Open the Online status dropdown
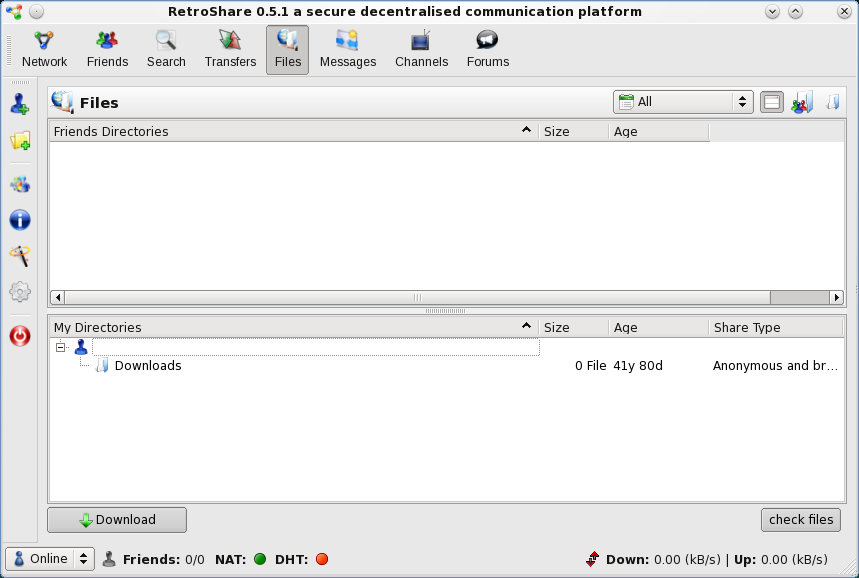Screen dimensions: 859x578 pyautogui.click(x=50, y=559)
